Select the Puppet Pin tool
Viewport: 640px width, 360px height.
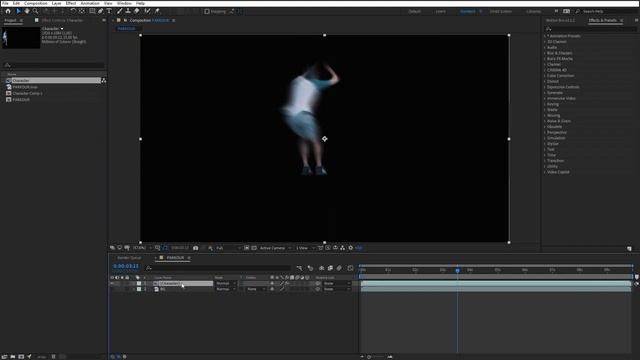pyautogui.click(x=158, y=11)
